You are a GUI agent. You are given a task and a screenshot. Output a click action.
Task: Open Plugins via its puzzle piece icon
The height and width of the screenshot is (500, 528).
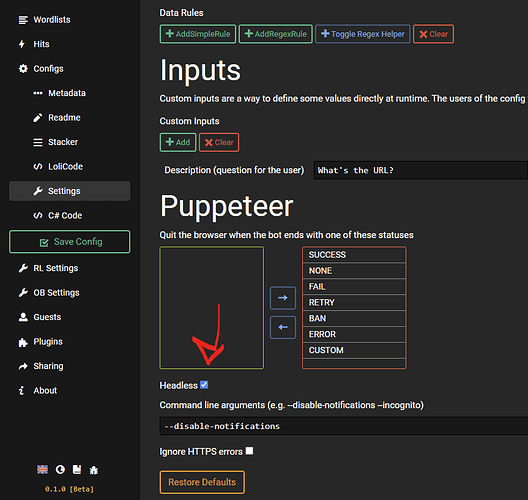tap(23, 342)
